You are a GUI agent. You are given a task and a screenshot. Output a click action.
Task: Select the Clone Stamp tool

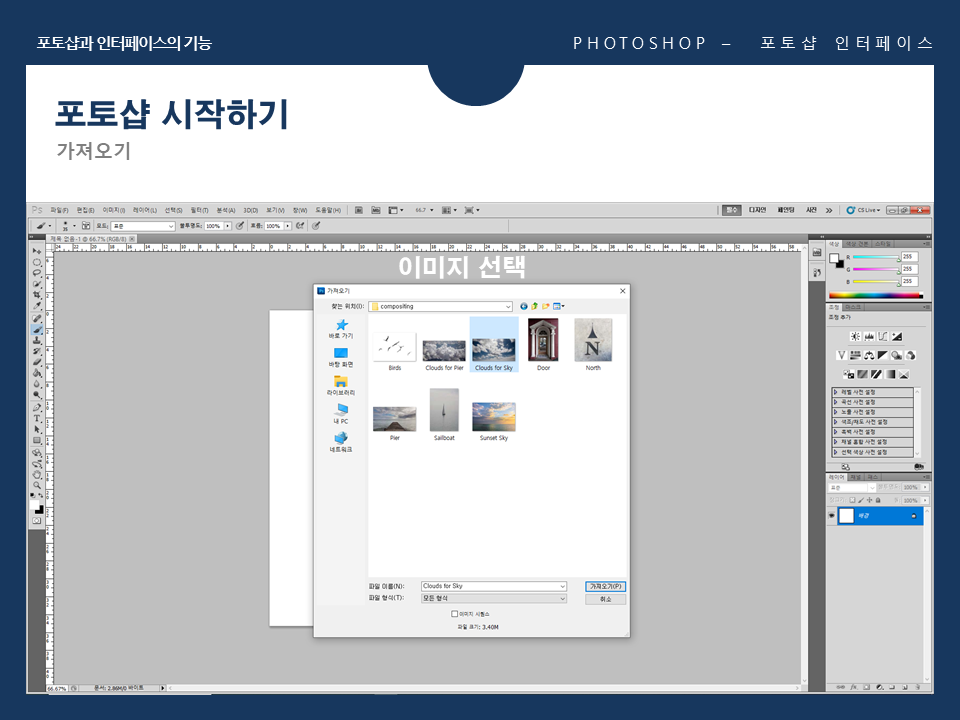37,340
